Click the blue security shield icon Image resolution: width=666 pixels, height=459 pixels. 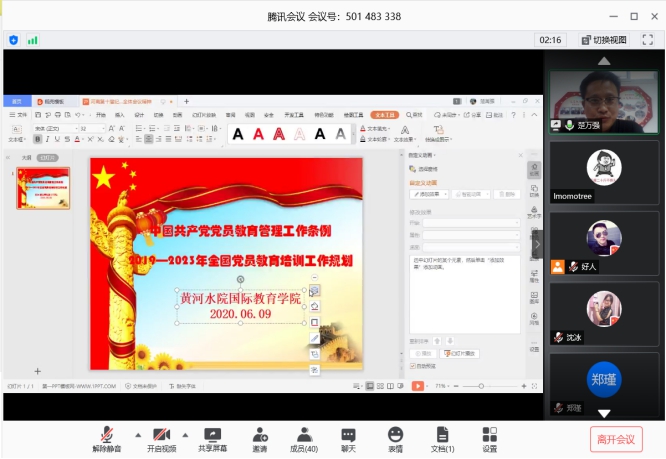click(x=14, y=40)
